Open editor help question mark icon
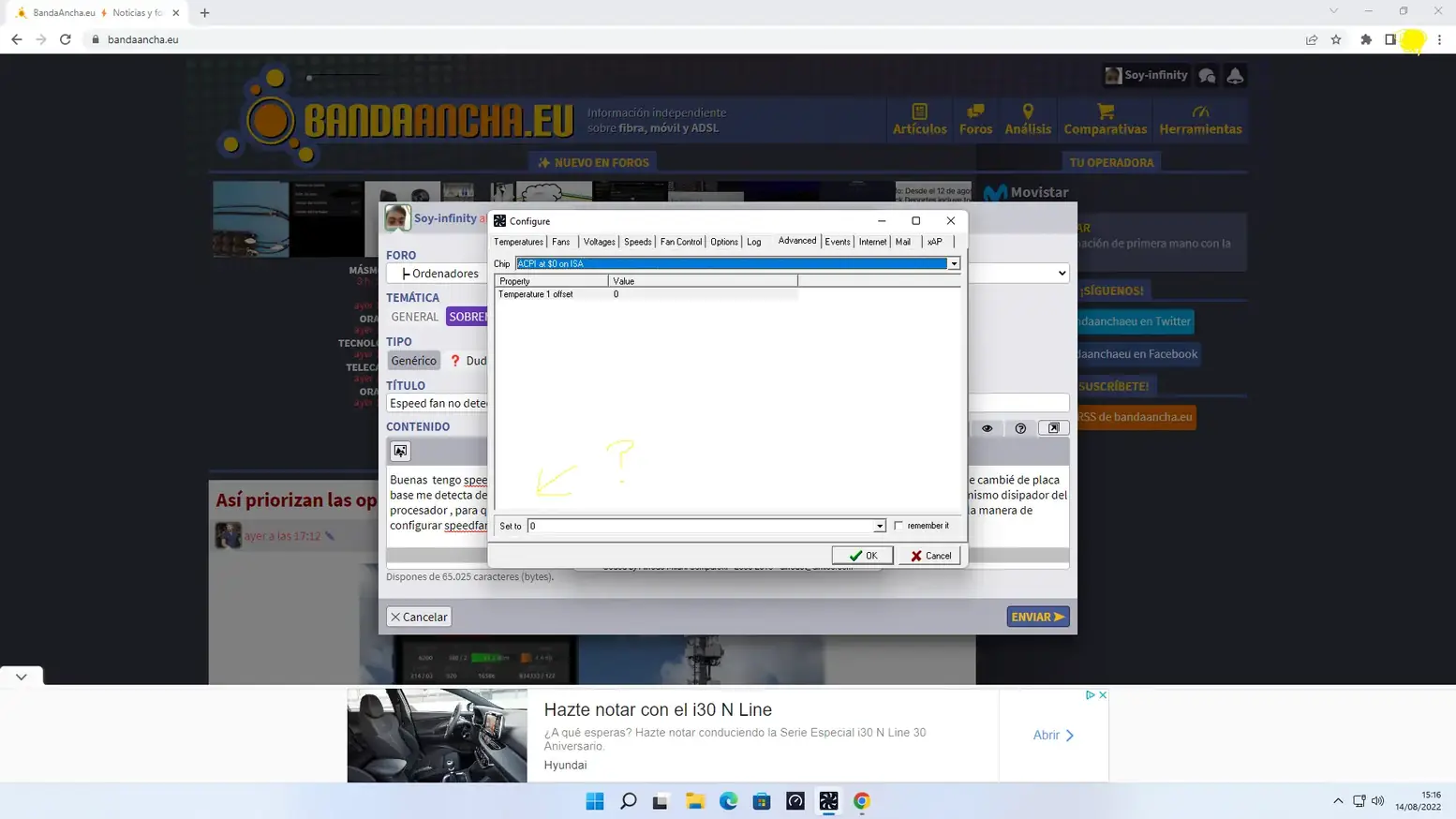 (1020, 428)
